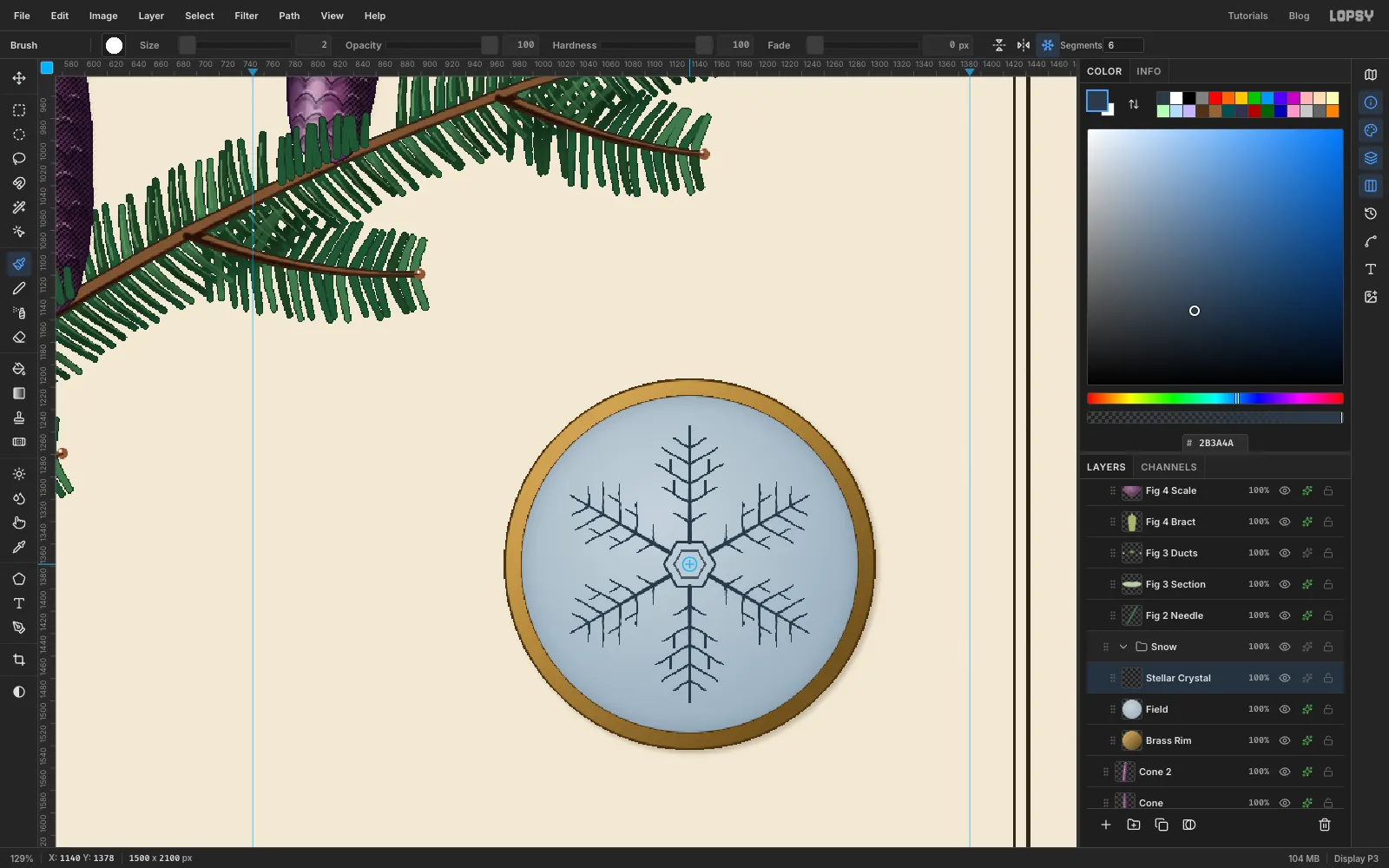Hide the Stellar Crystal layer
Image resolution: width=1389 pixels, height=868 pixels.
click(1285, 678)
